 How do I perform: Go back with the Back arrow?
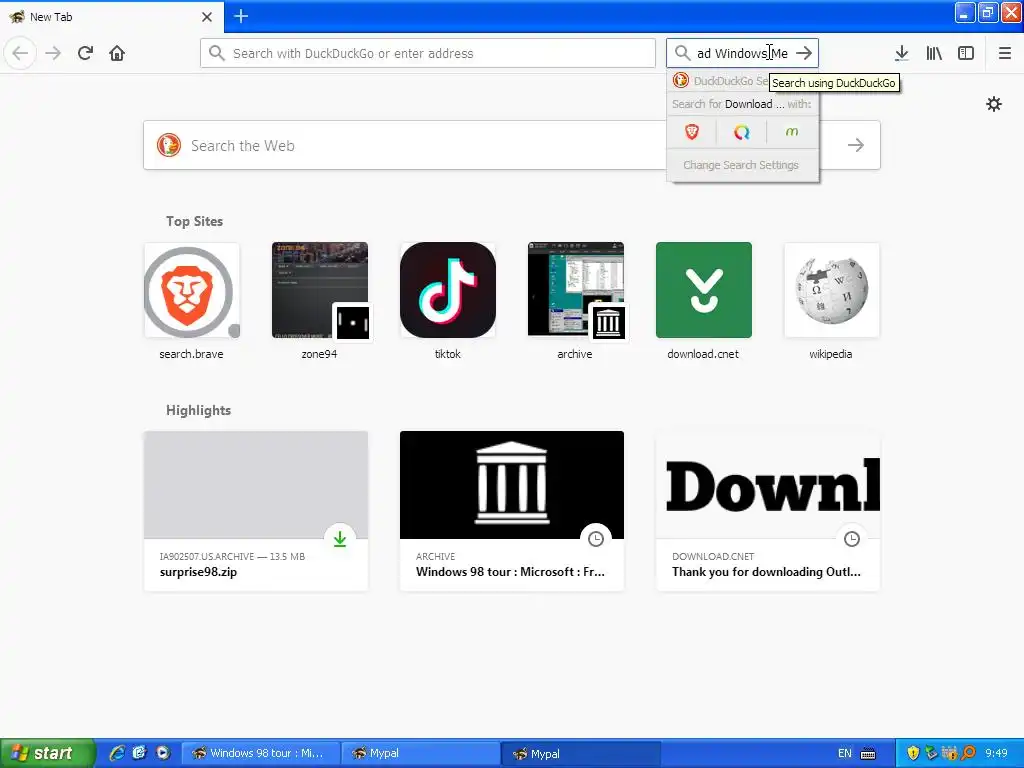20,53
